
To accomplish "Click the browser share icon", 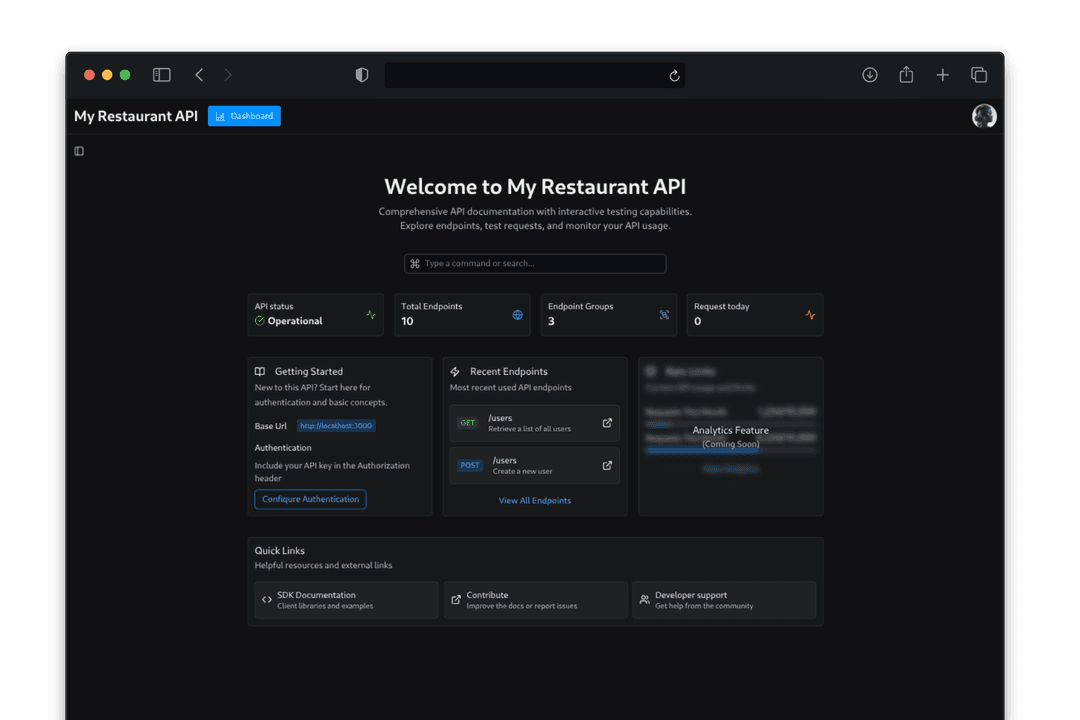I will [906, 74].
